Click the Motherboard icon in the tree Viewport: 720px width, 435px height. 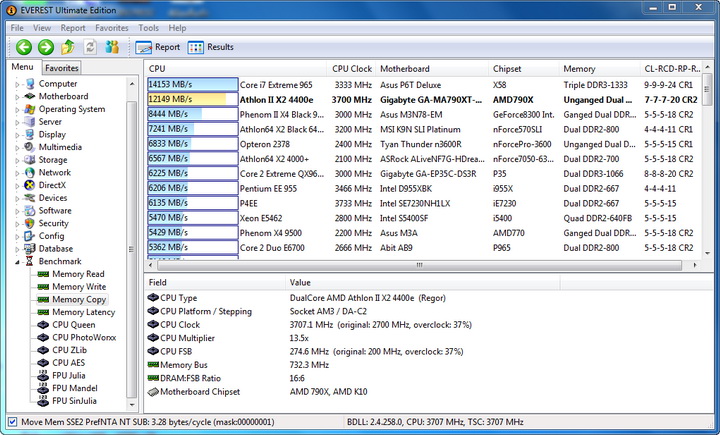pos(30,96)
